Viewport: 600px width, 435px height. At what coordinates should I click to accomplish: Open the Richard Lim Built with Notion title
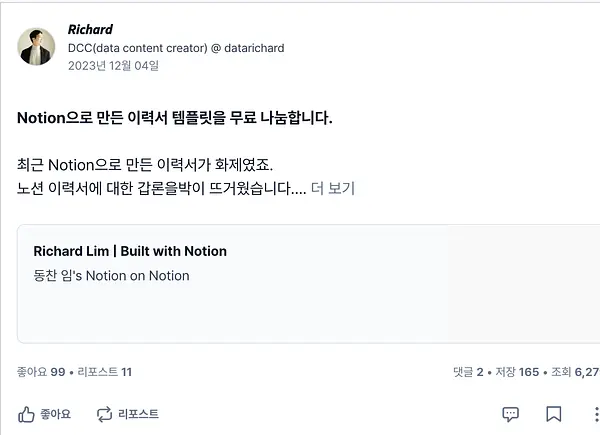[x=130, y=251]
